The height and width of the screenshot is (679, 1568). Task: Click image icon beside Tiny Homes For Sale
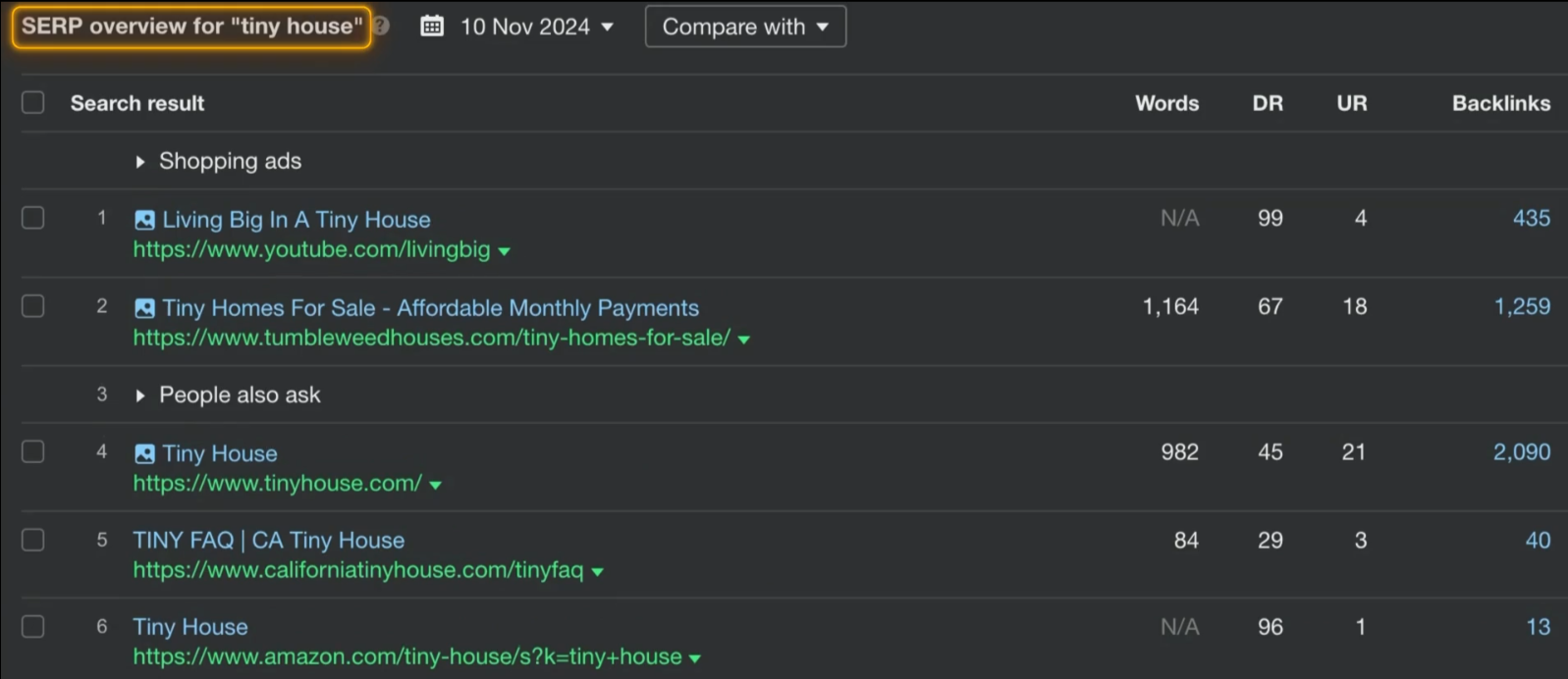tap(144, 308)
